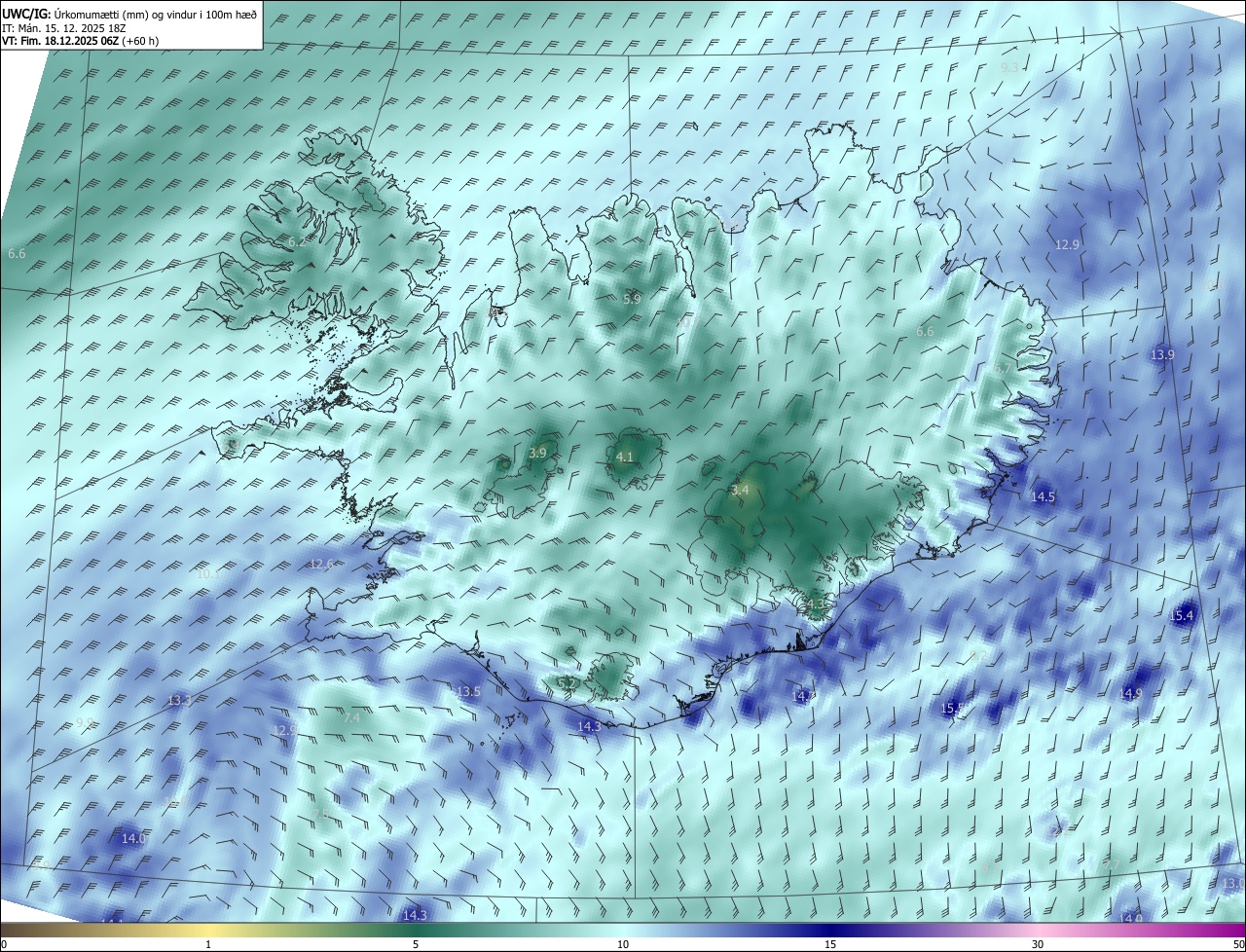Click the "7.5" value label
The height and width of the screenshot is (952, 1246).
[321, 814]
